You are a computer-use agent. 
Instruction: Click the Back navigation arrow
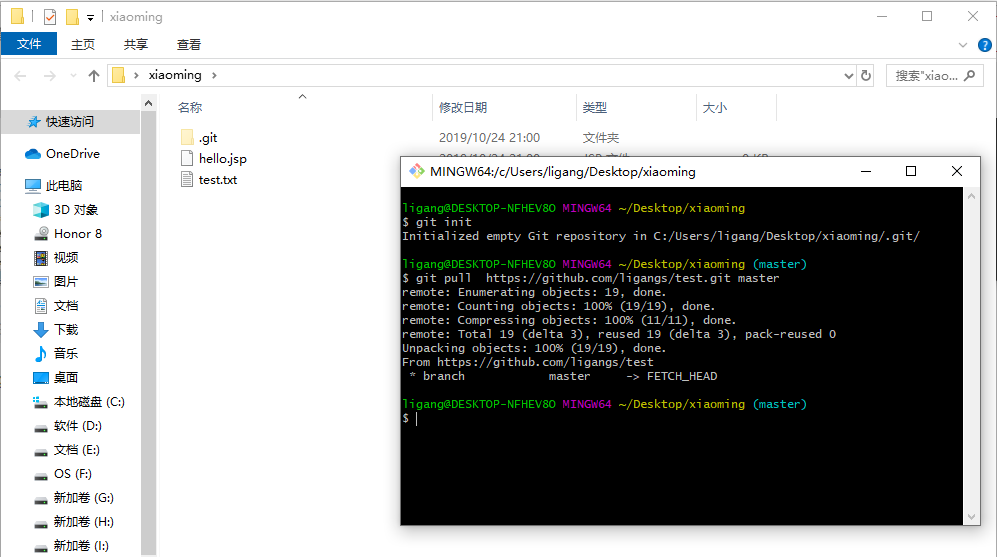click(20, 76)
